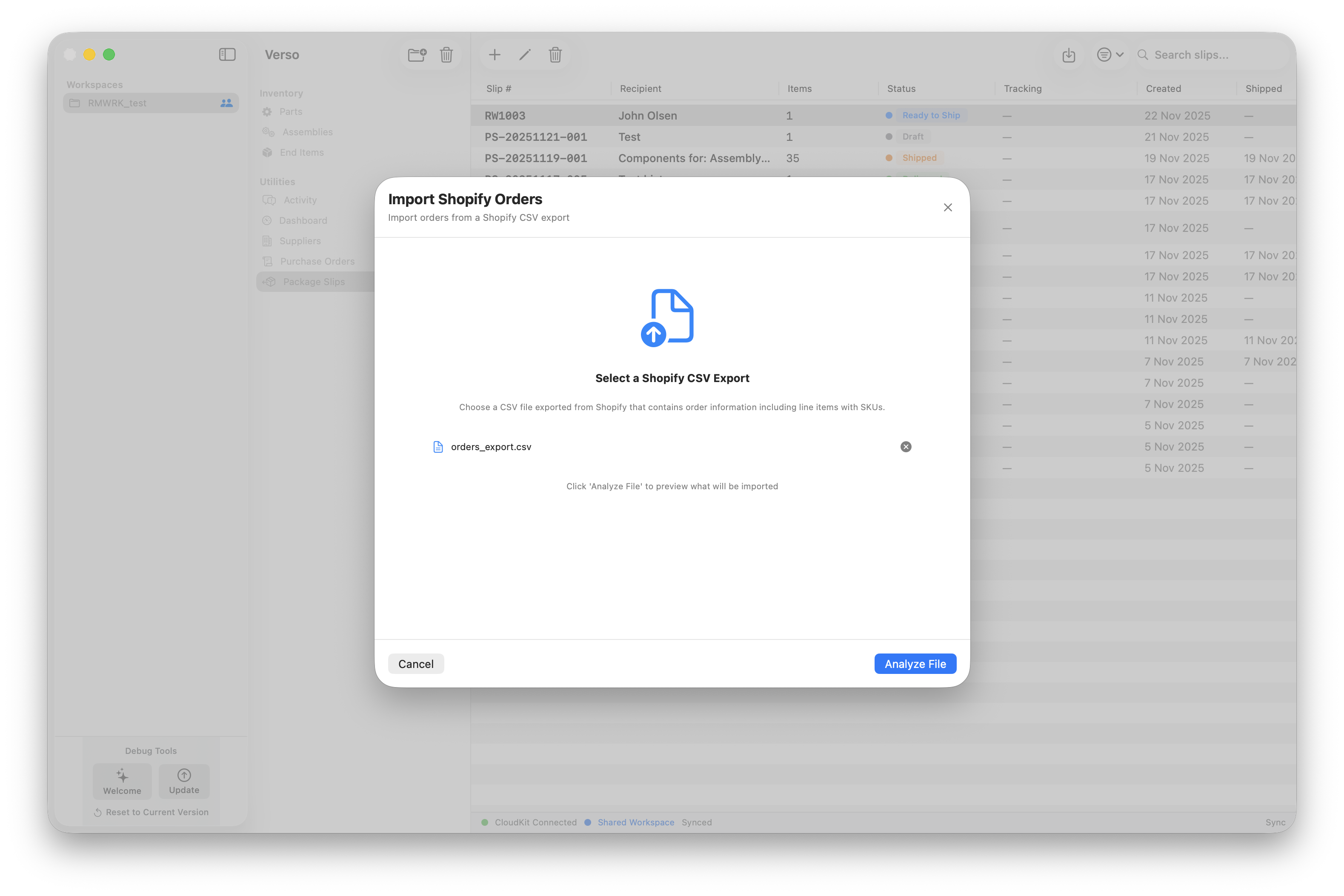Click the Update debug tool button

(184, 781)
